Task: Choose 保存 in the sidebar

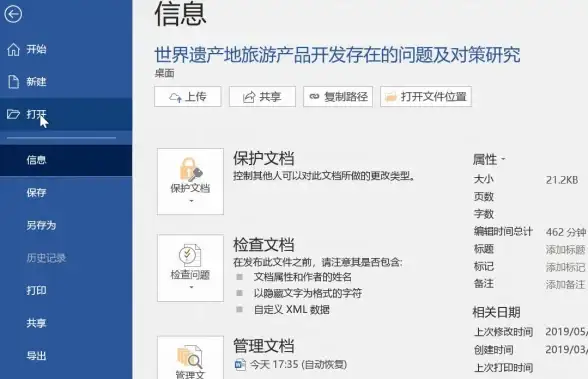Action: tap(66, 193)
